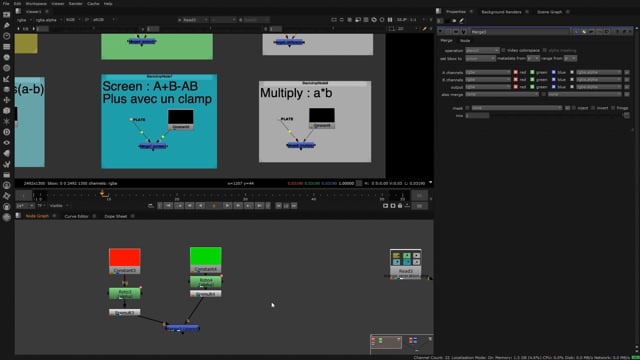Viewport: 640px width, 360px height.
Task: Open the 3D nodes menu in left toolbar
Action: click(7, 110)
